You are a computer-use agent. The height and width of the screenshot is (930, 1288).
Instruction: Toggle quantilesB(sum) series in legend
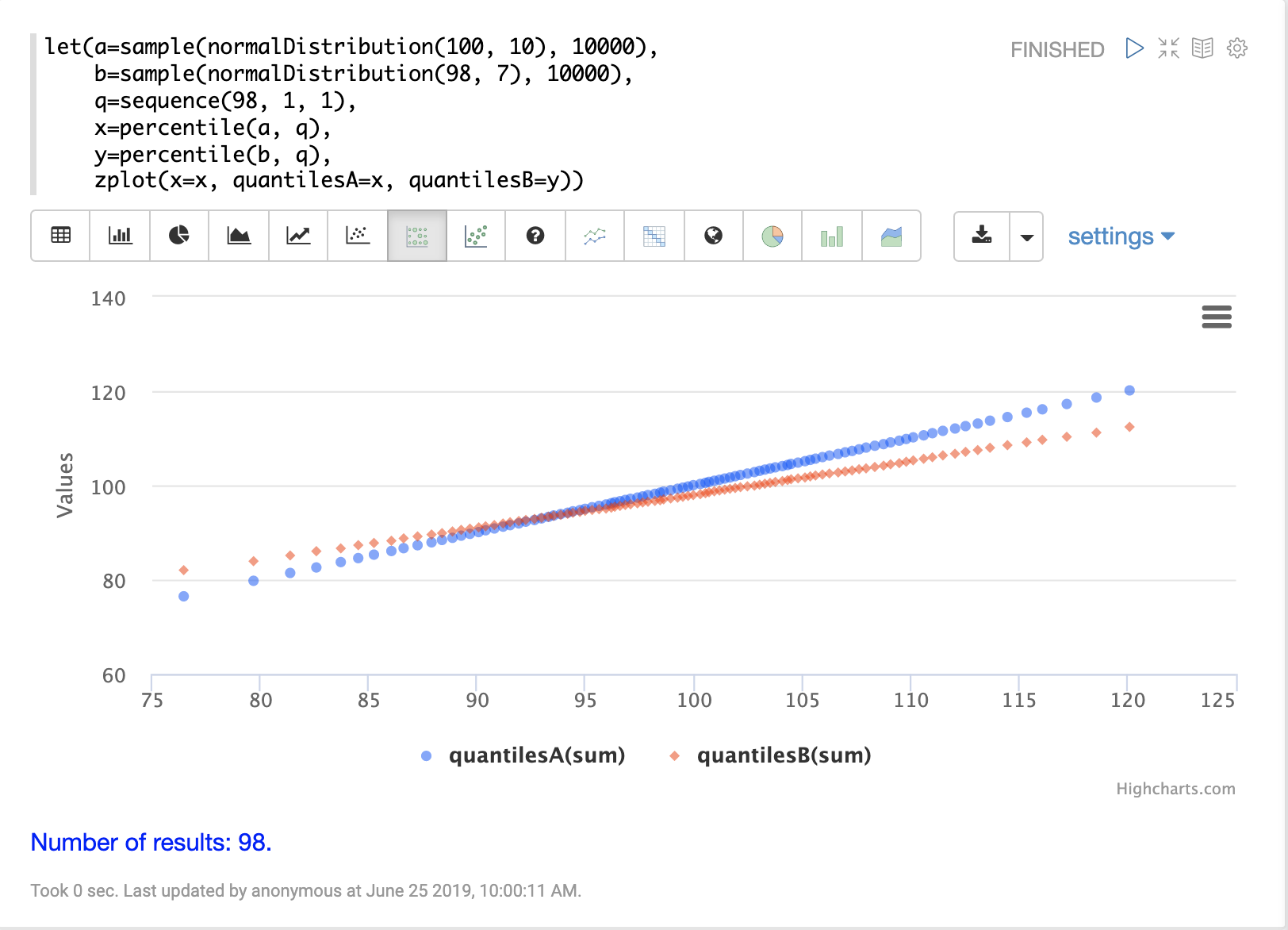pyautogui.click(x=783, y=755)
